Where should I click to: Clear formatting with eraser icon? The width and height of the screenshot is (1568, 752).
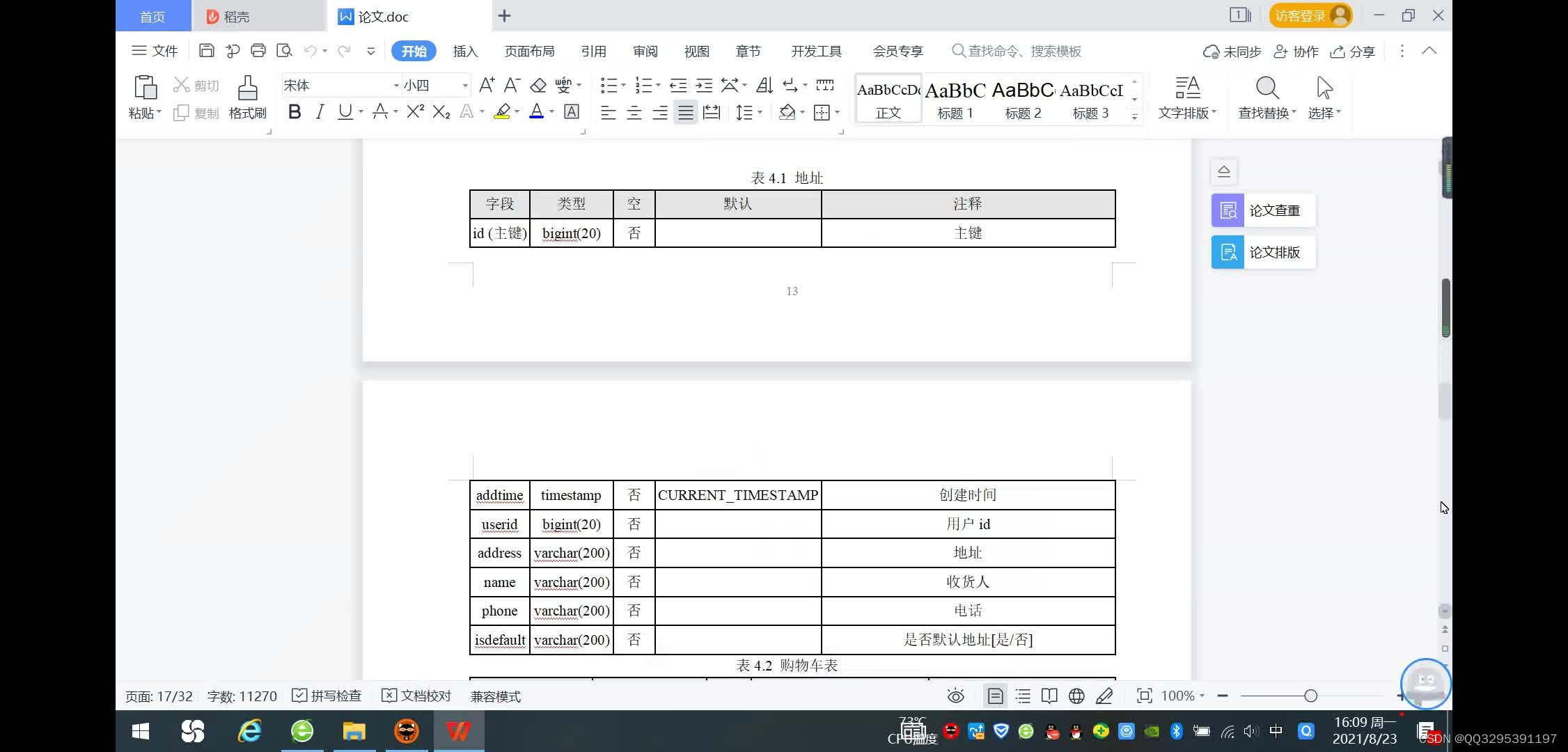coord(538,85)
